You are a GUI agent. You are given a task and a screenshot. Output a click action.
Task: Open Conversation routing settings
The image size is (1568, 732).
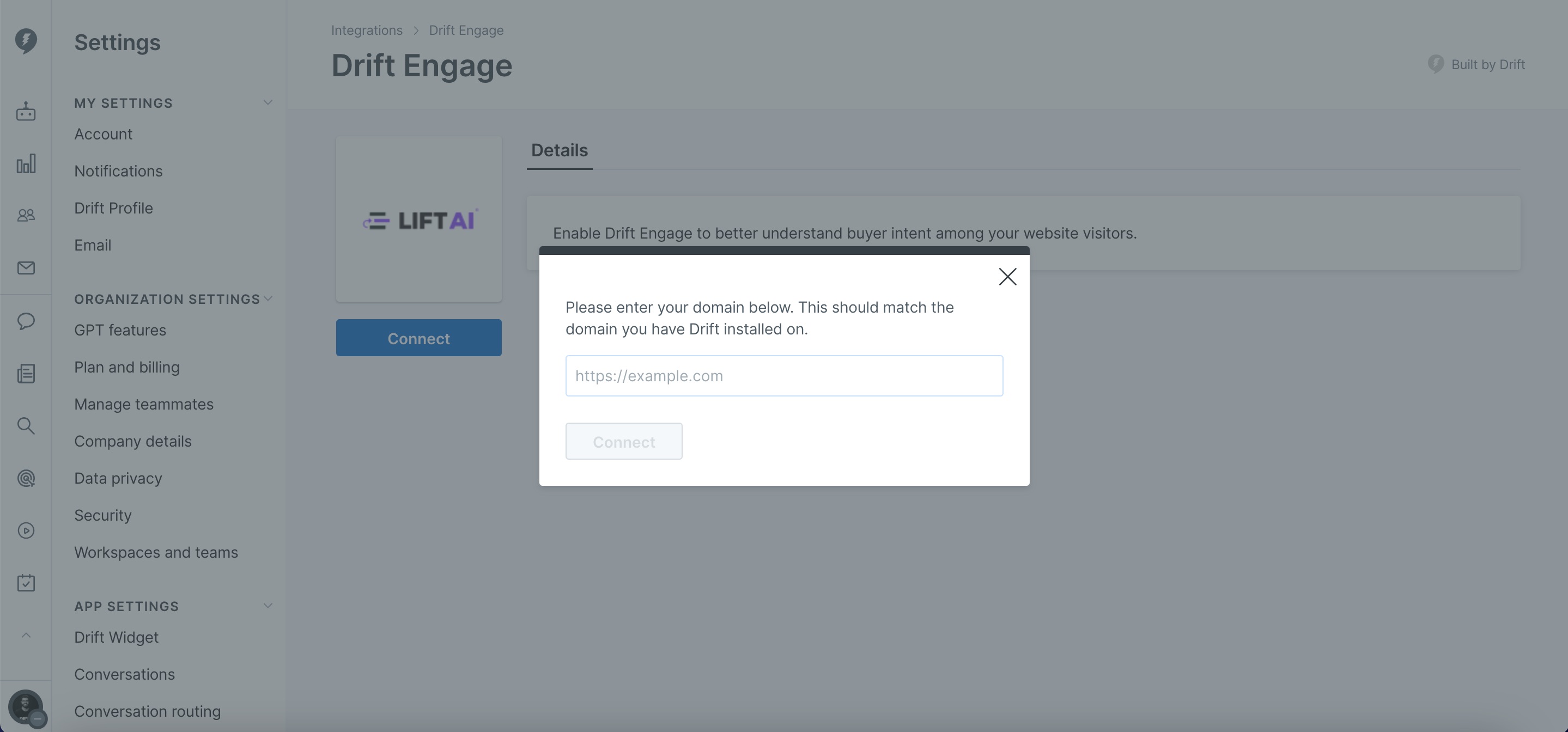[147, 712]
